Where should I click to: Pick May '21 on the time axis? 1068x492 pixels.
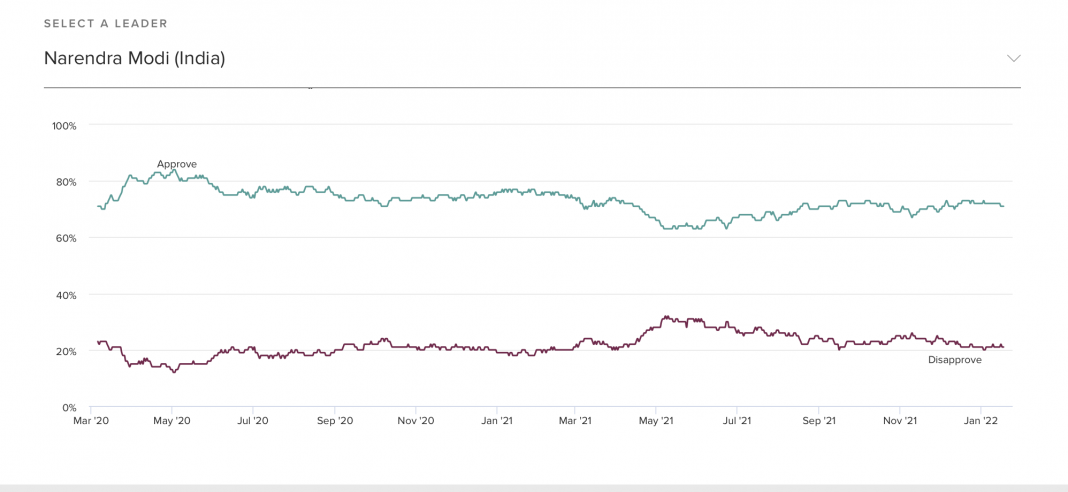656,421
